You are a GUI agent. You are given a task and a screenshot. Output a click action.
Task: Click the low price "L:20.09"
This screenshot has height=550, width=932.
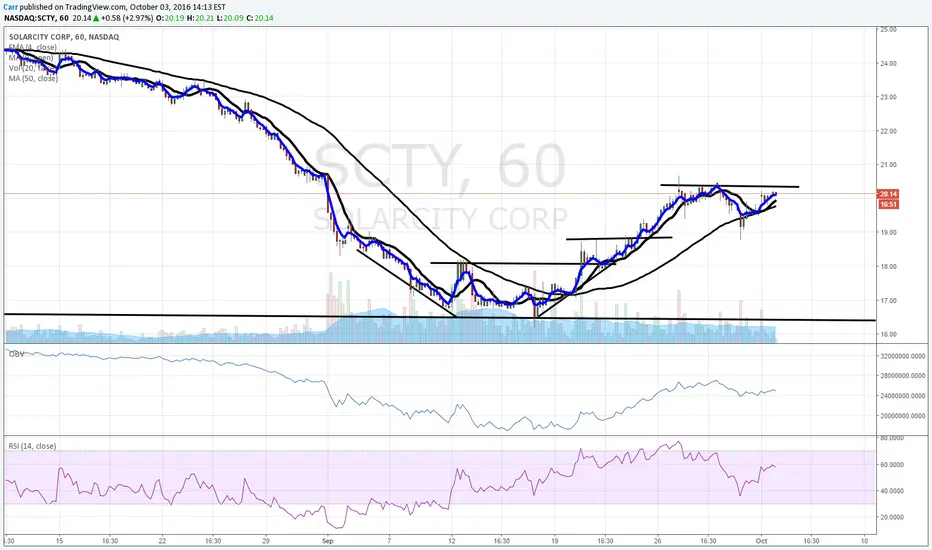pos(228,18)
